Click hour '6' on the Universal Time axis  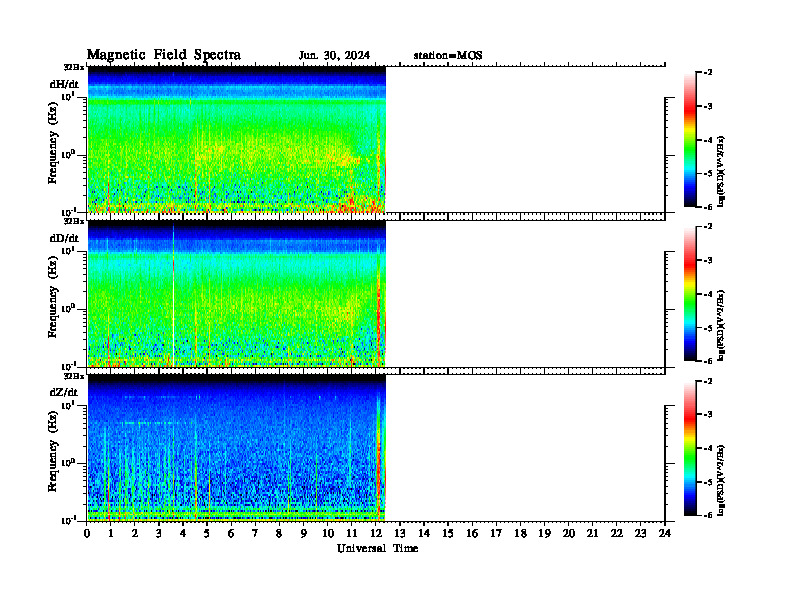coord(231,534)
